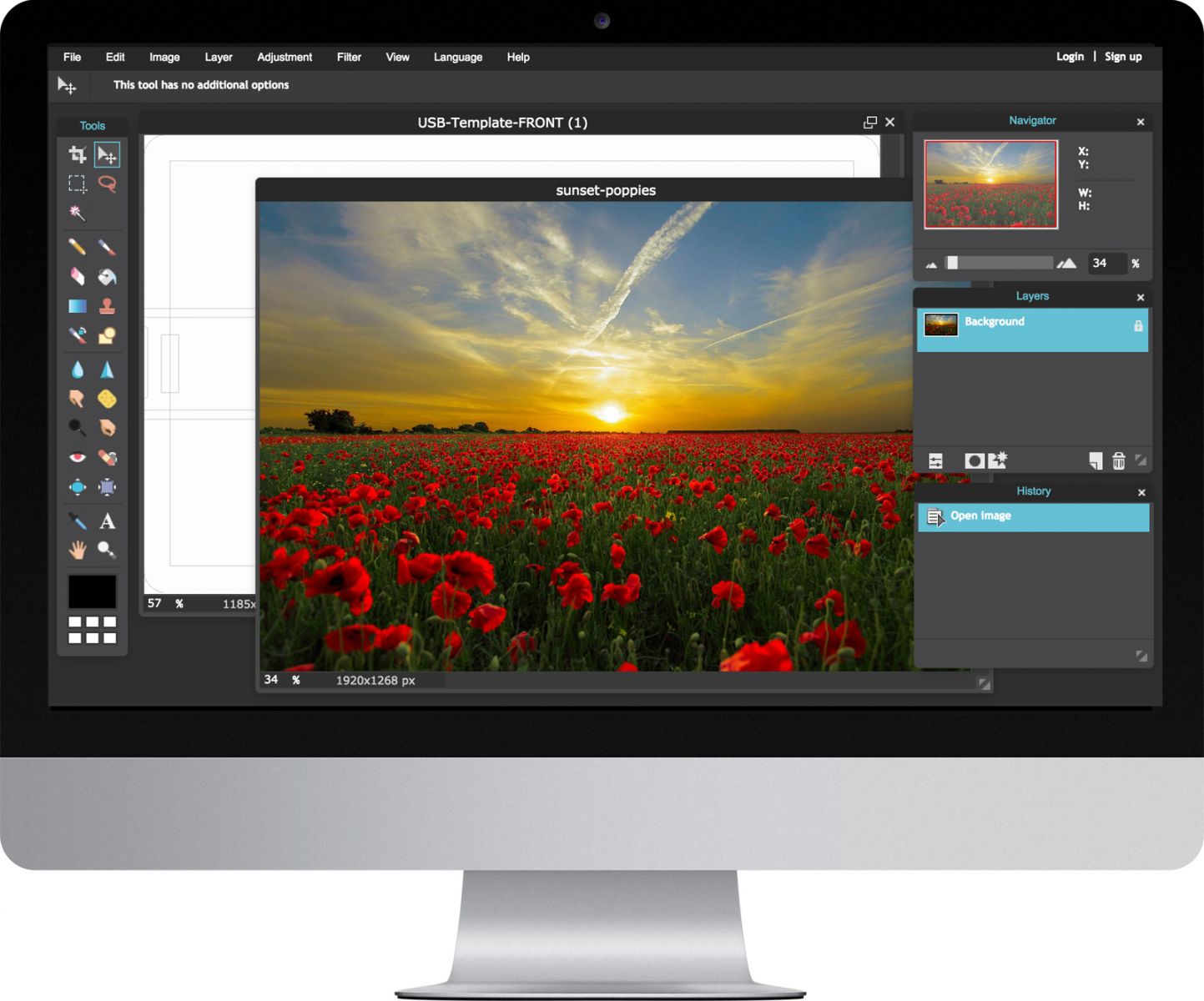Select the Sharpen tool

[x=107, y=370]
